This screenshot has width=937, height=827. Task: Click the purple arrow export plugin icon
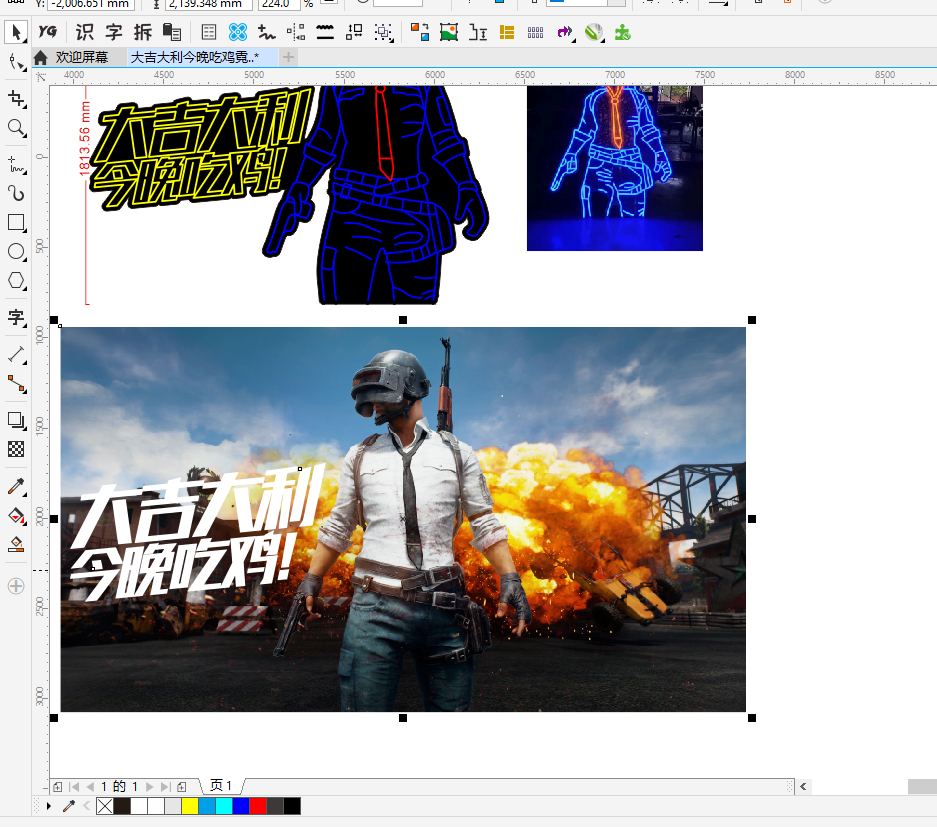click(x=565, y=32)
